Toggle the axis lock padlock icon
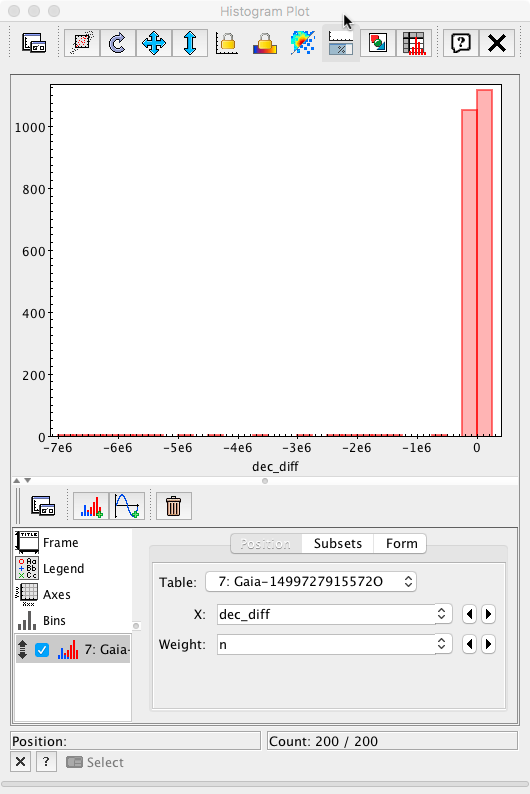The height and width of the screenshot is (794, 530). click(227, 43)
